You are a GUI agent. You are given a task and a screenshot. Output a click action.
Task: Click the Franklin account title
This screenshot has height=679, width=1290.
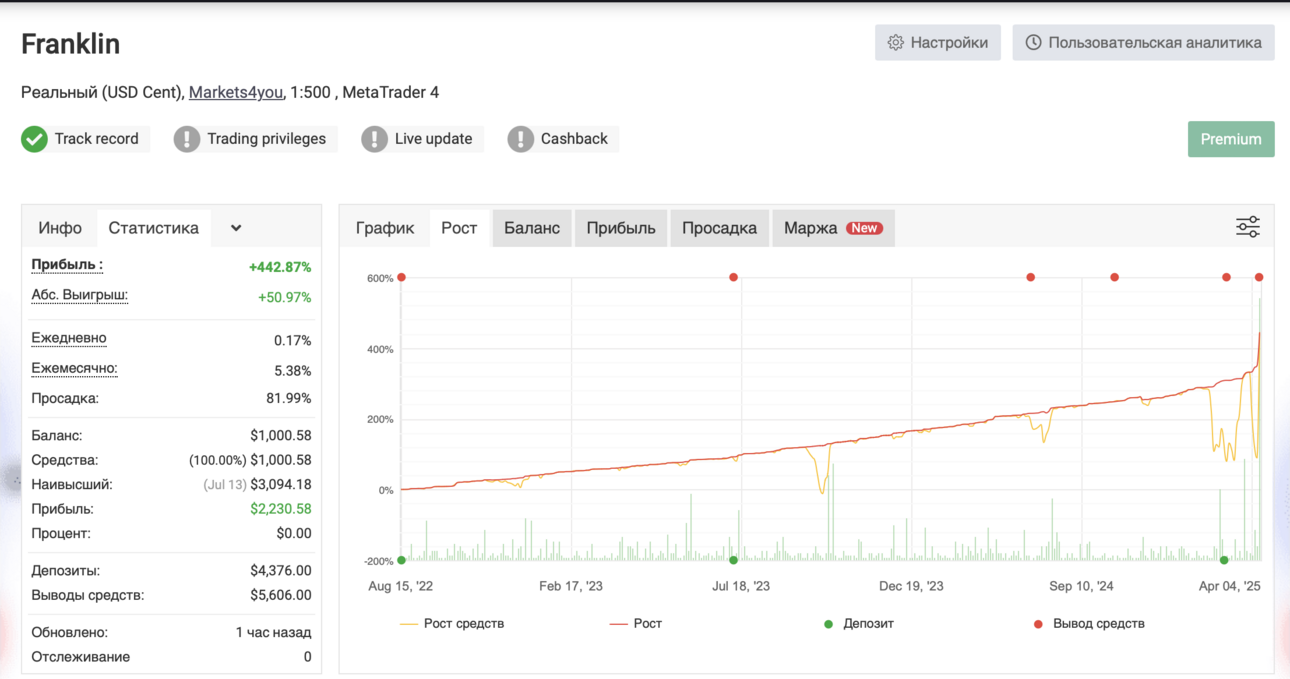tap(70, 44)
